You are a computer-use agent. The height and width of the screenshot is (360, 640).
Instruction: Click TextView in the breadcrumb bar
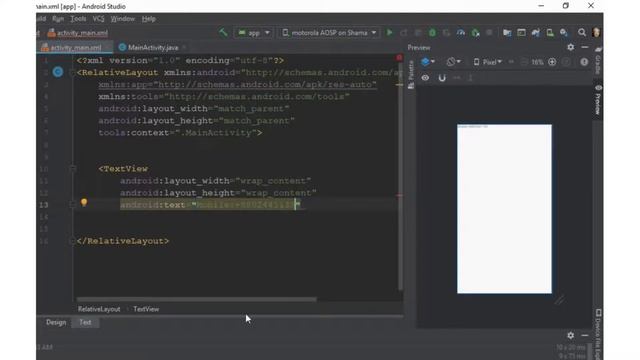pyautogui.click(x=146, y=309)
